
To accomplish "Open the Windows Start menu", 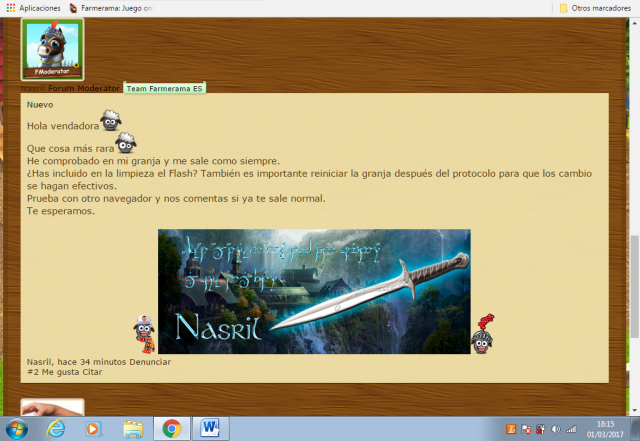I will tap(17, 428).
